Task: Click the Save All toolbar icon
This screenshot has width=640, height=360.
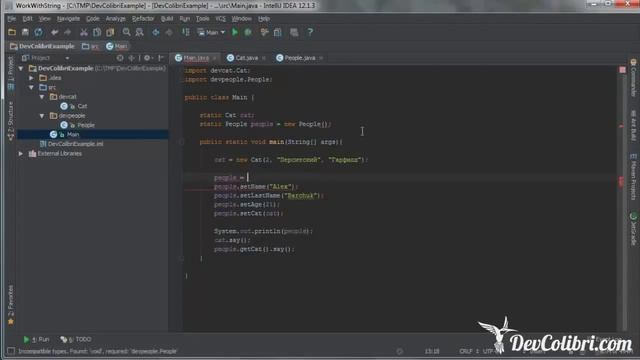Action: coord(25,32)
